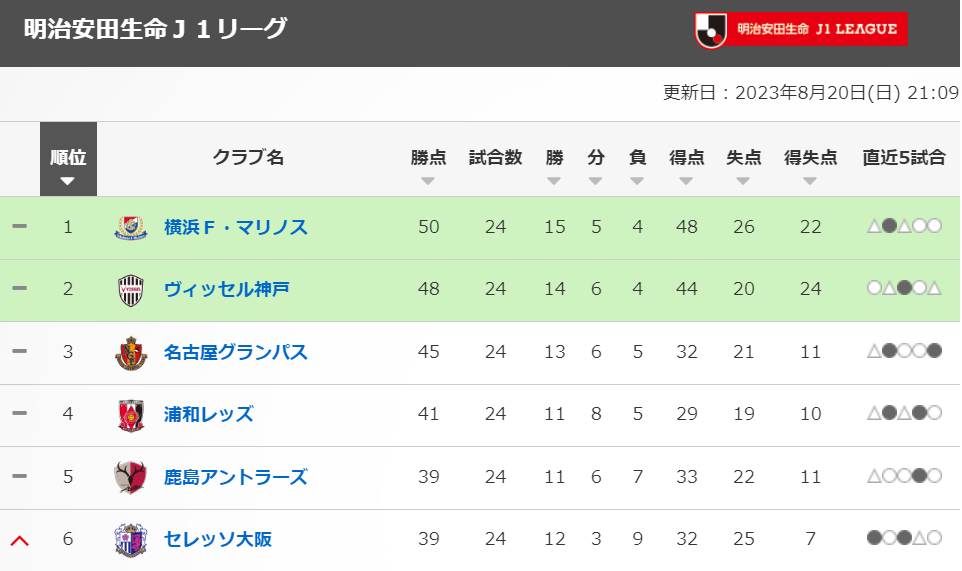The width and height of the screenshot is (962, 571).
Task: Click the Nagoya Grampus club crest
Action: point(131,353)
